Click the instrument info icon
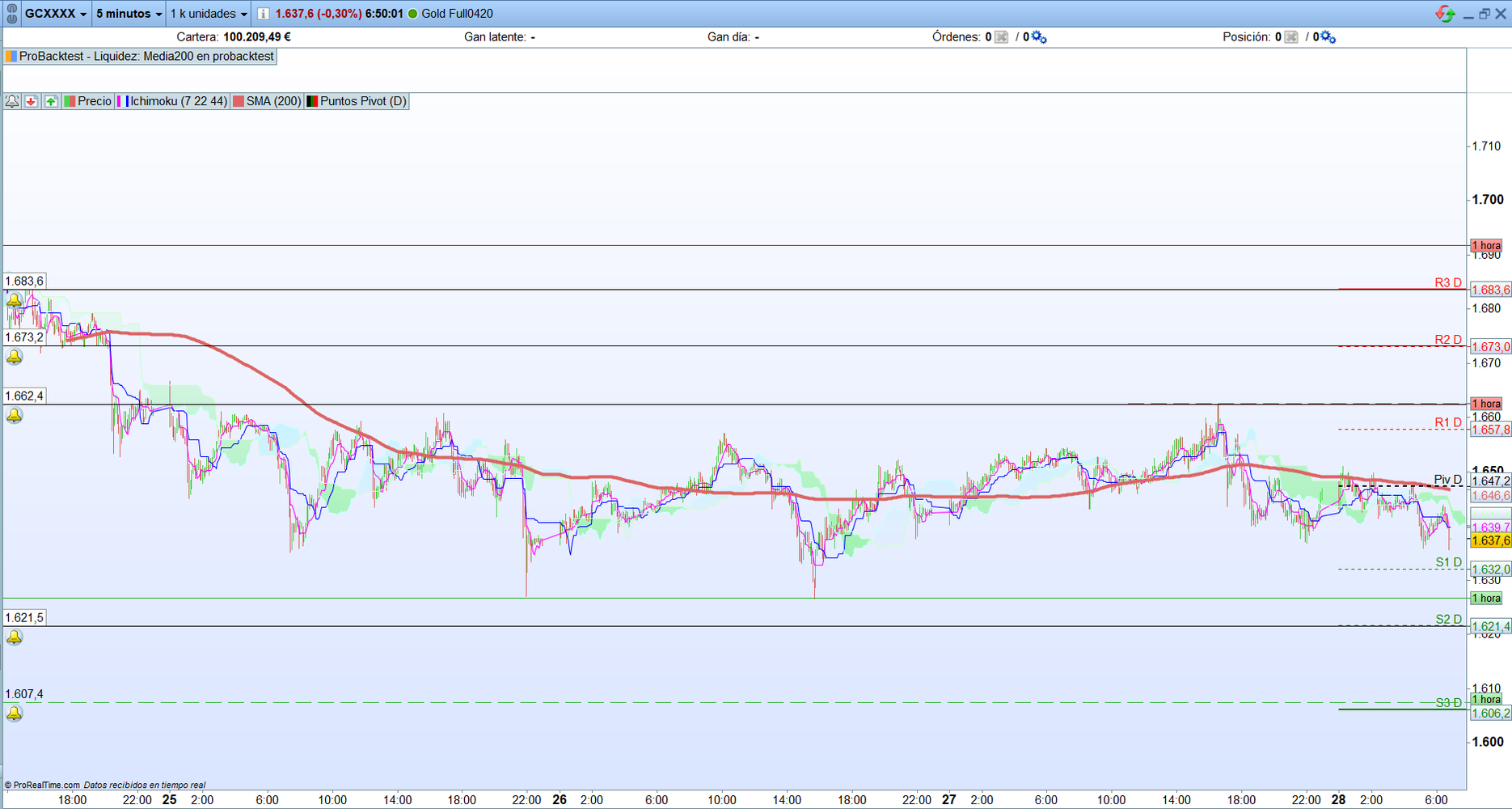The height and width of the screenshot is (809, 1512). [x=264, y=14]
